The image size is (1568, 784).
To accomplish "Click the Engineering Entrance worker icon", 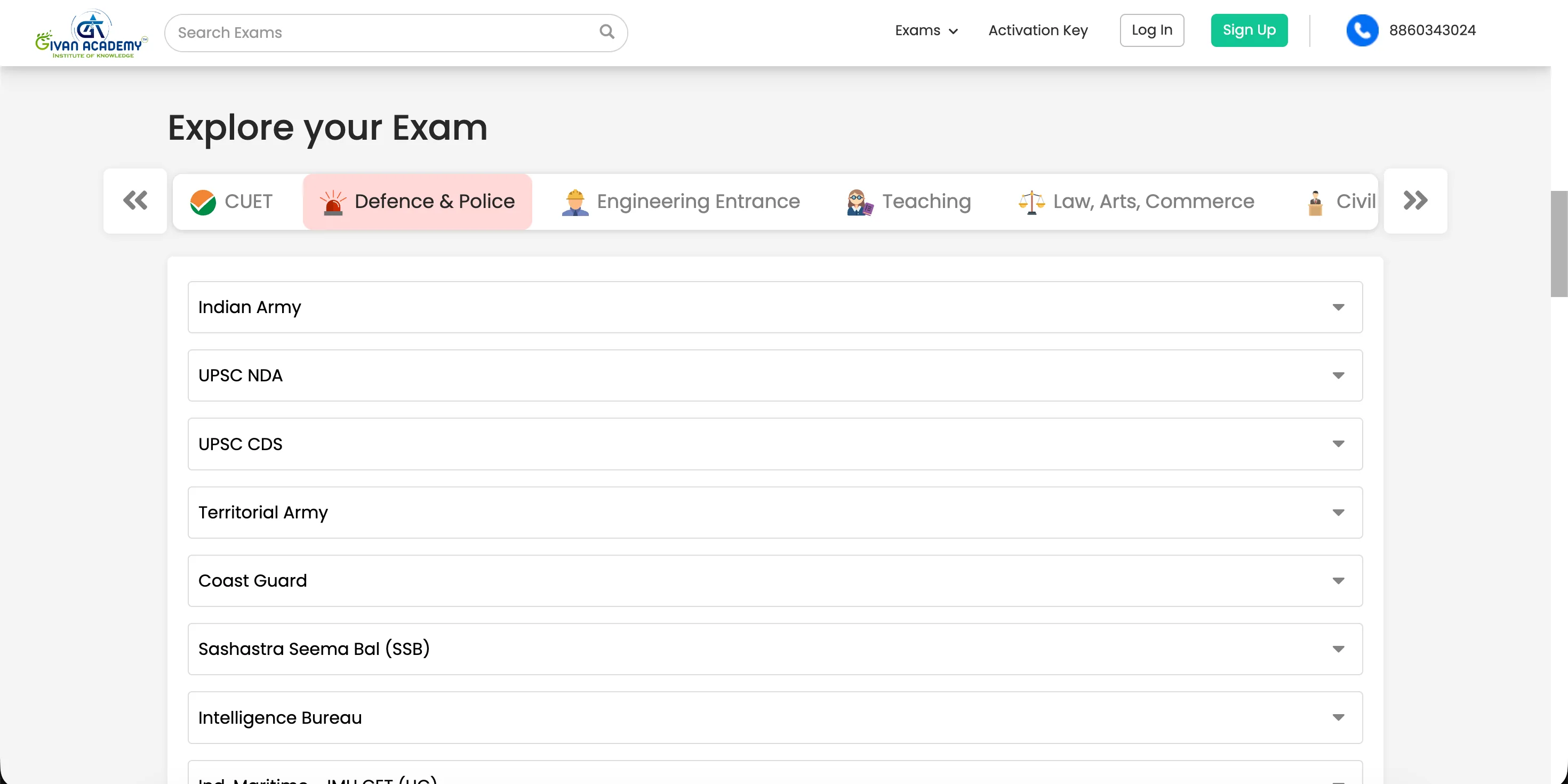I will pos(575,202).
